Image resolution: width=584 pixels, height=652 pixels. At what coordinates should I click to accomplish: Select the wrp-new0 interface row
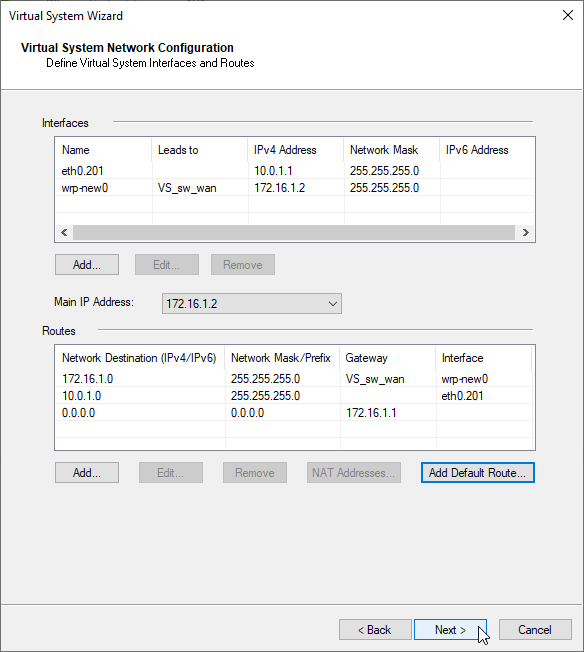[x=294, y=188]
